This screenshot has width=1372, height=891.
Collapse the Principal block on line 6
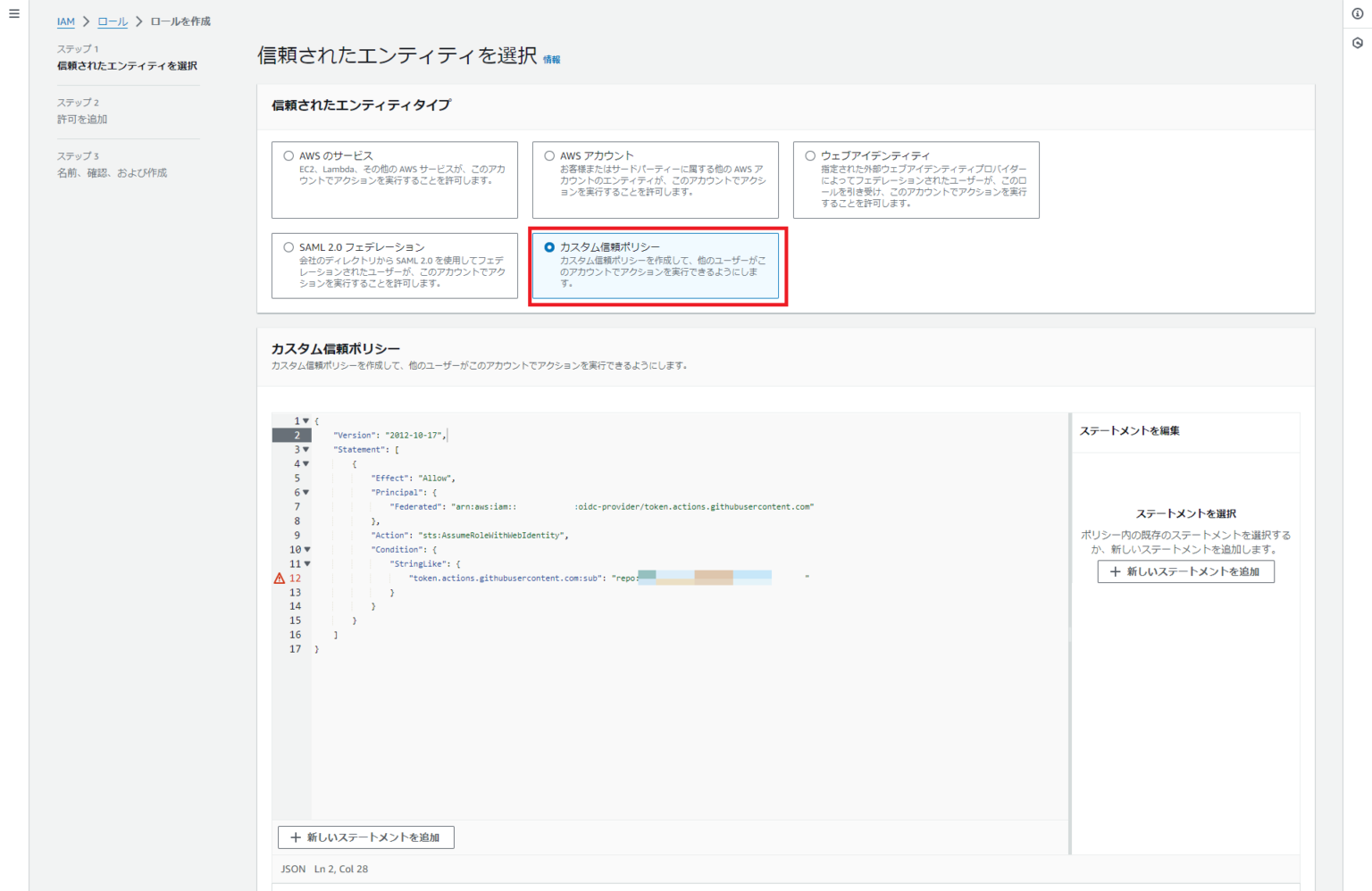(x=307, y=492)
